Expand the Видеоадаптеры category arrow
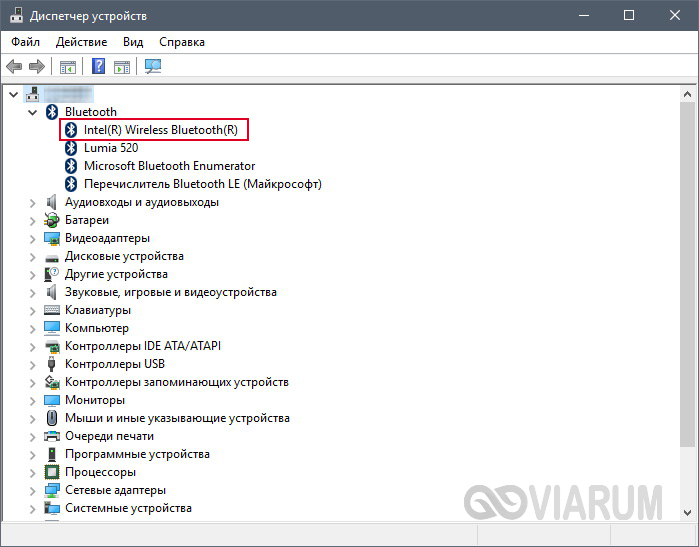The height and width of the screenshot is (547, 699). pyautogui.click(x=33, y=239)
